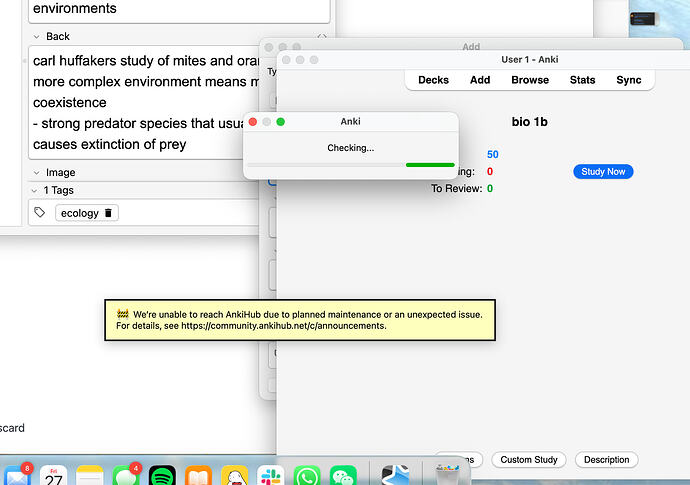Viewport: 690px width, 485px height.
Task: Open Add in the Anki toolbar
Action: click(480, 80)
